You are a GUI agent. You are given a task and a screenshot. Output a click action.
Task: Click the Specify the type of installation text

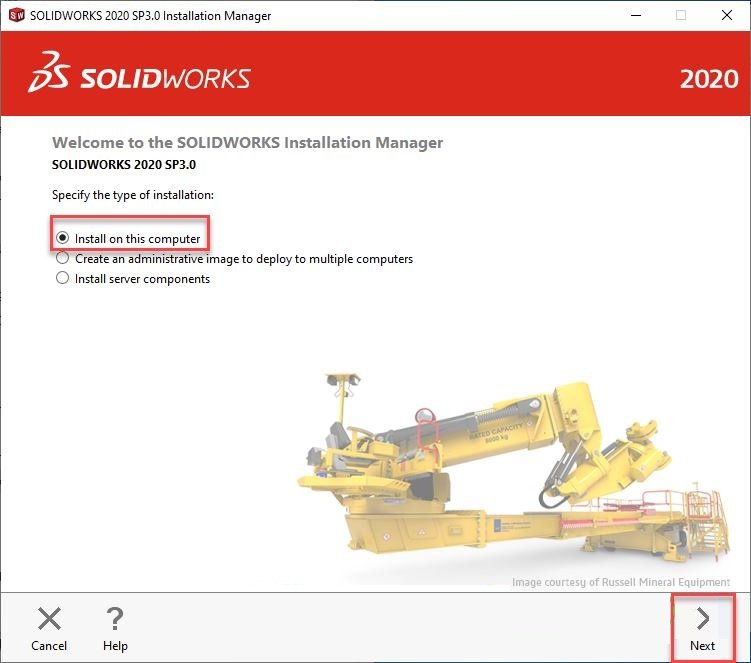pyautogui.click(x=133, y=195)
